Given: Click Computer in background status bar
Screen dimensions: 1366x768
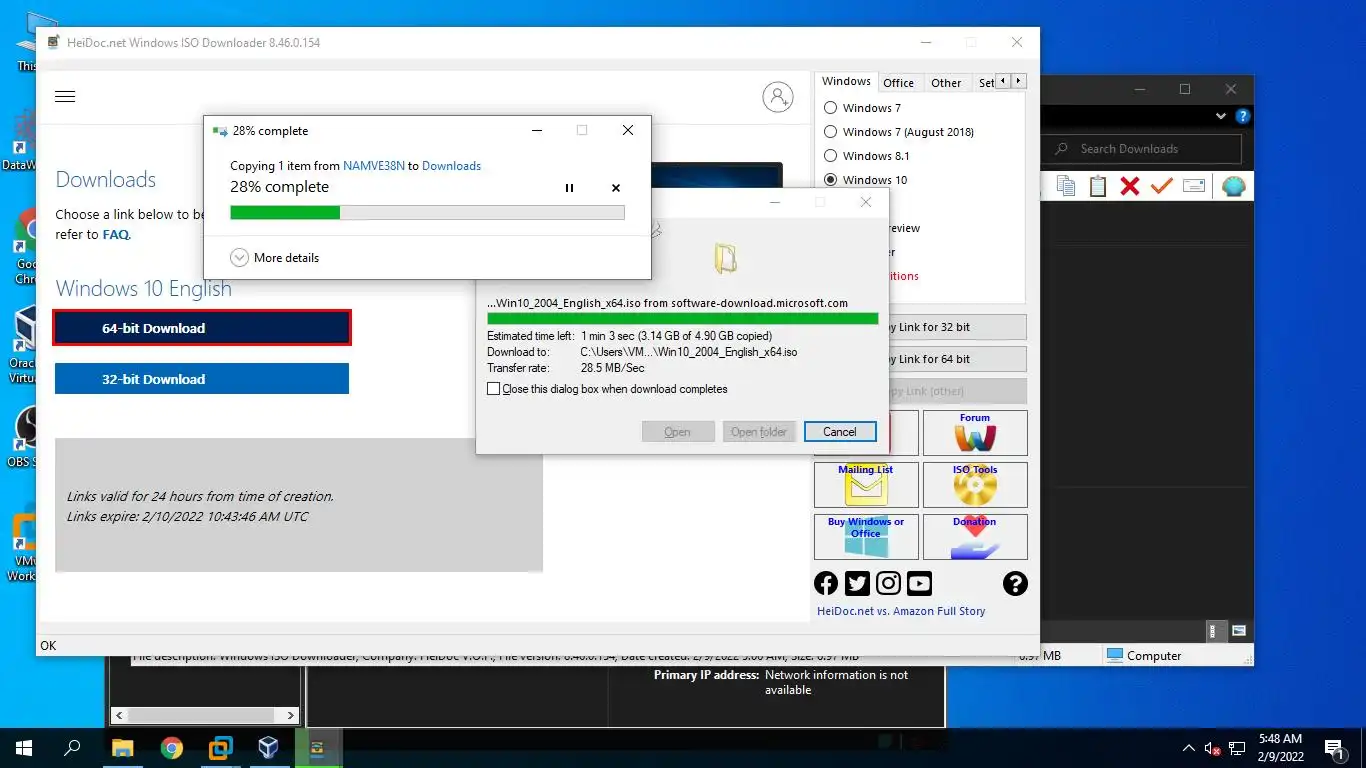Looking at the screenshot, I should point(1144,656).
